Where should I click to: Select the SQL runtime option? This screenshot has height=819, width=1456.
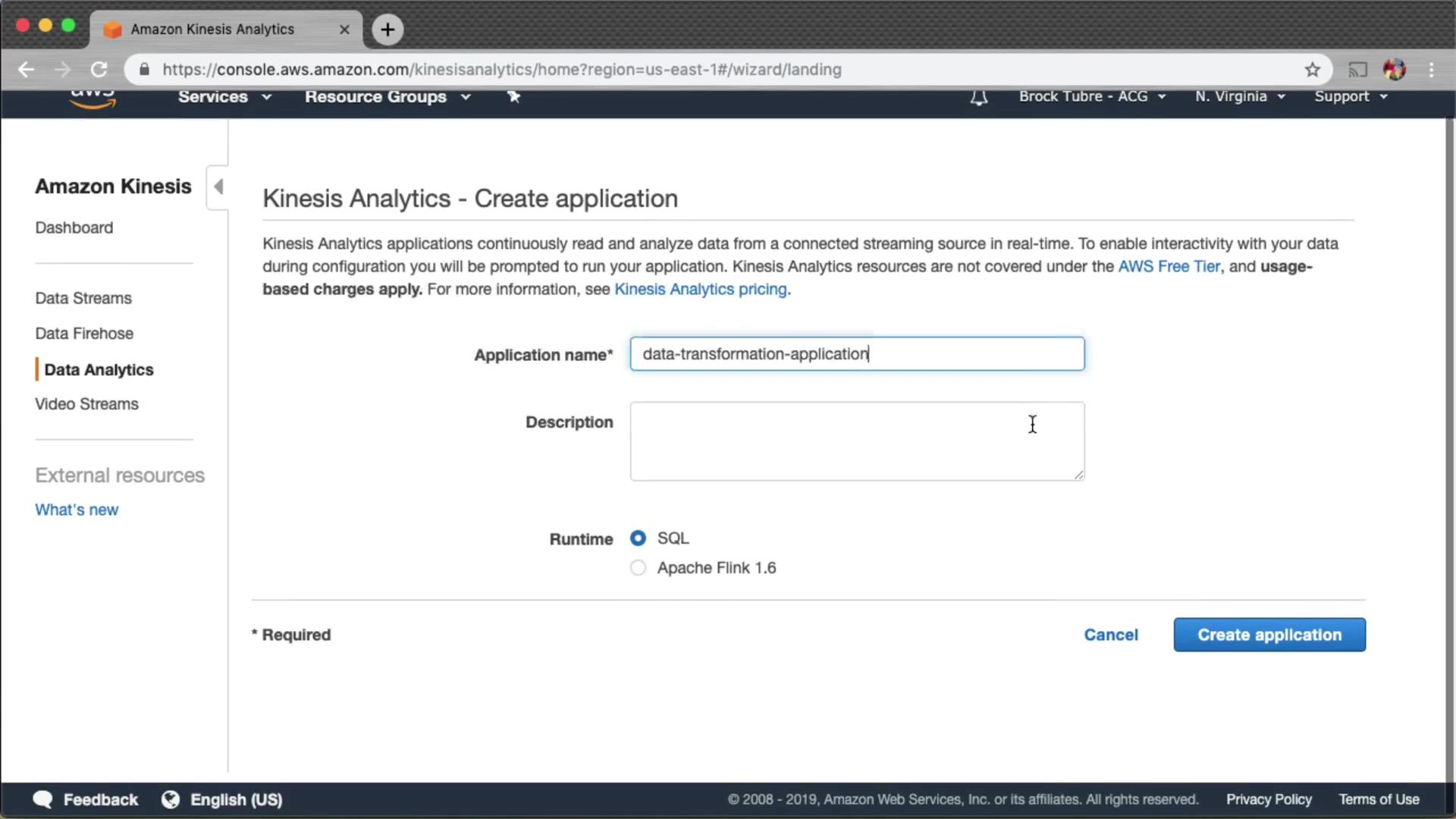coord(638,538)
